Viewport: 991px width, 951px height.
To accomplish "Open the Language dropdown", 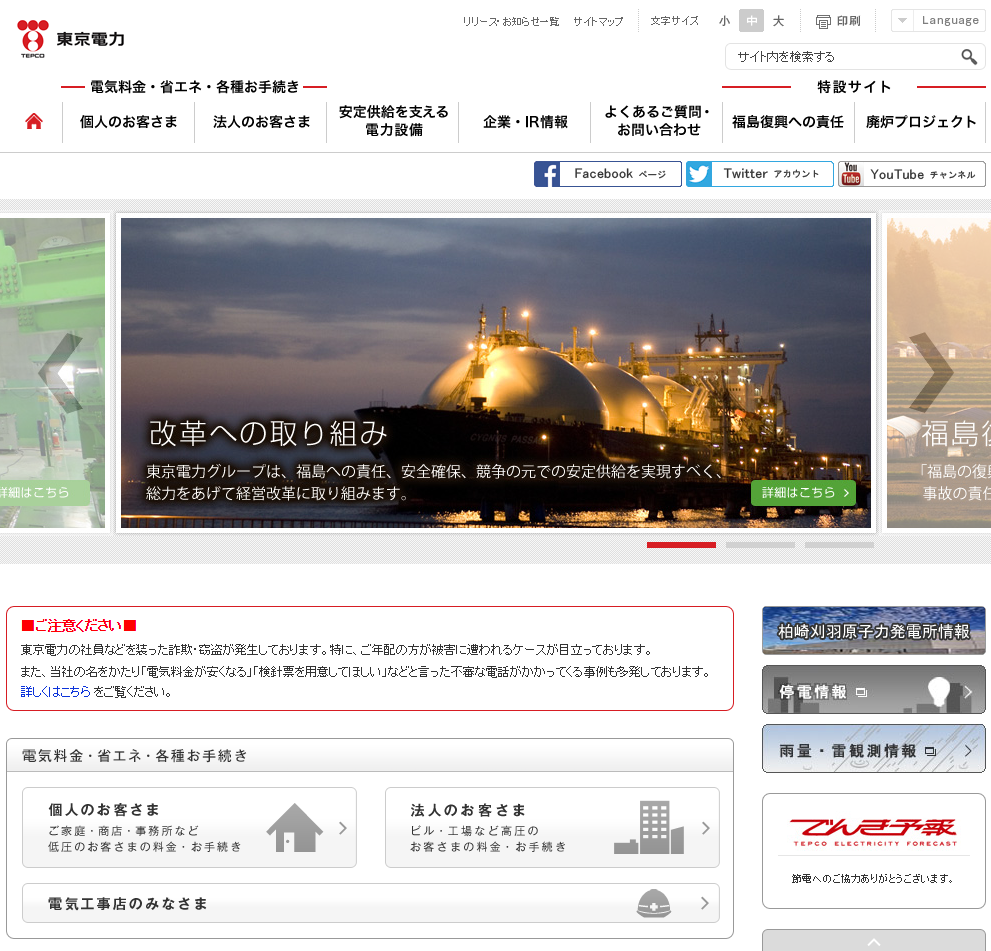I will point(940,18).
